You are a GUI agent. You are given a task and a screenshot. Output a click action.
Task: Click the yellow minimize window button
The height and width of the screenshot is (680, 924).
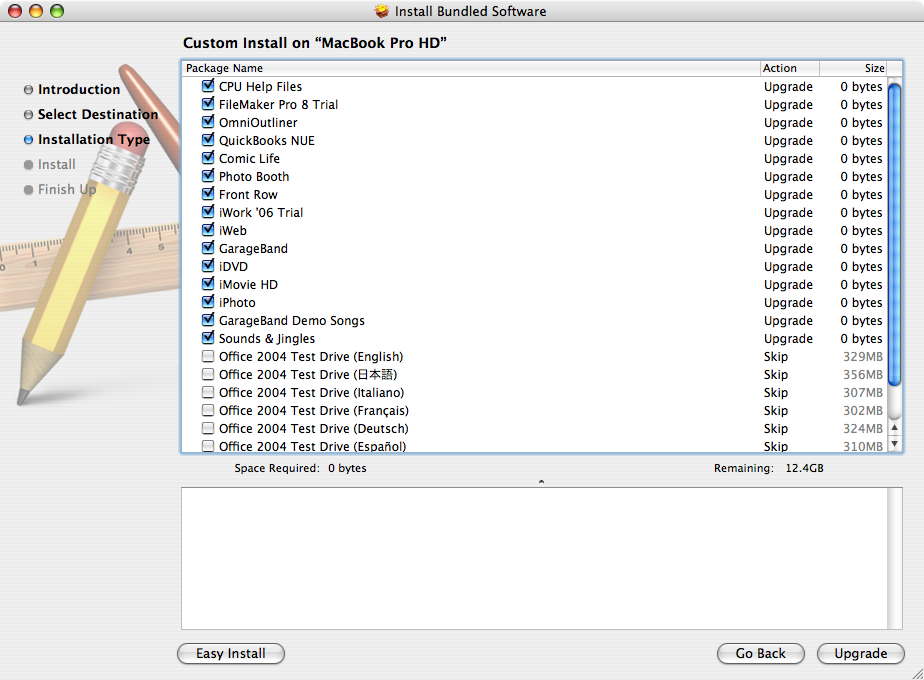click(36, 11)
